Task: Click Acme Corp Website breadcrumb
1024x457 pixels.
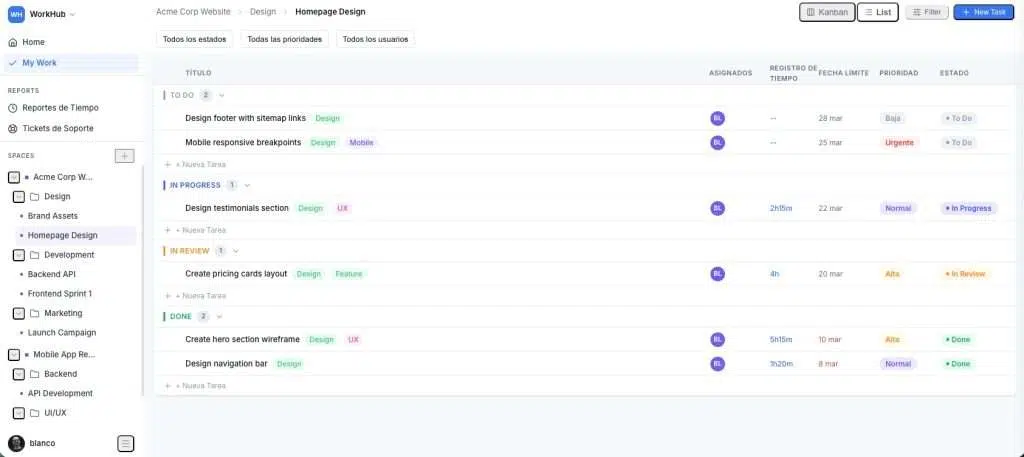Action: pyautogui.click(x=193, y=12)
